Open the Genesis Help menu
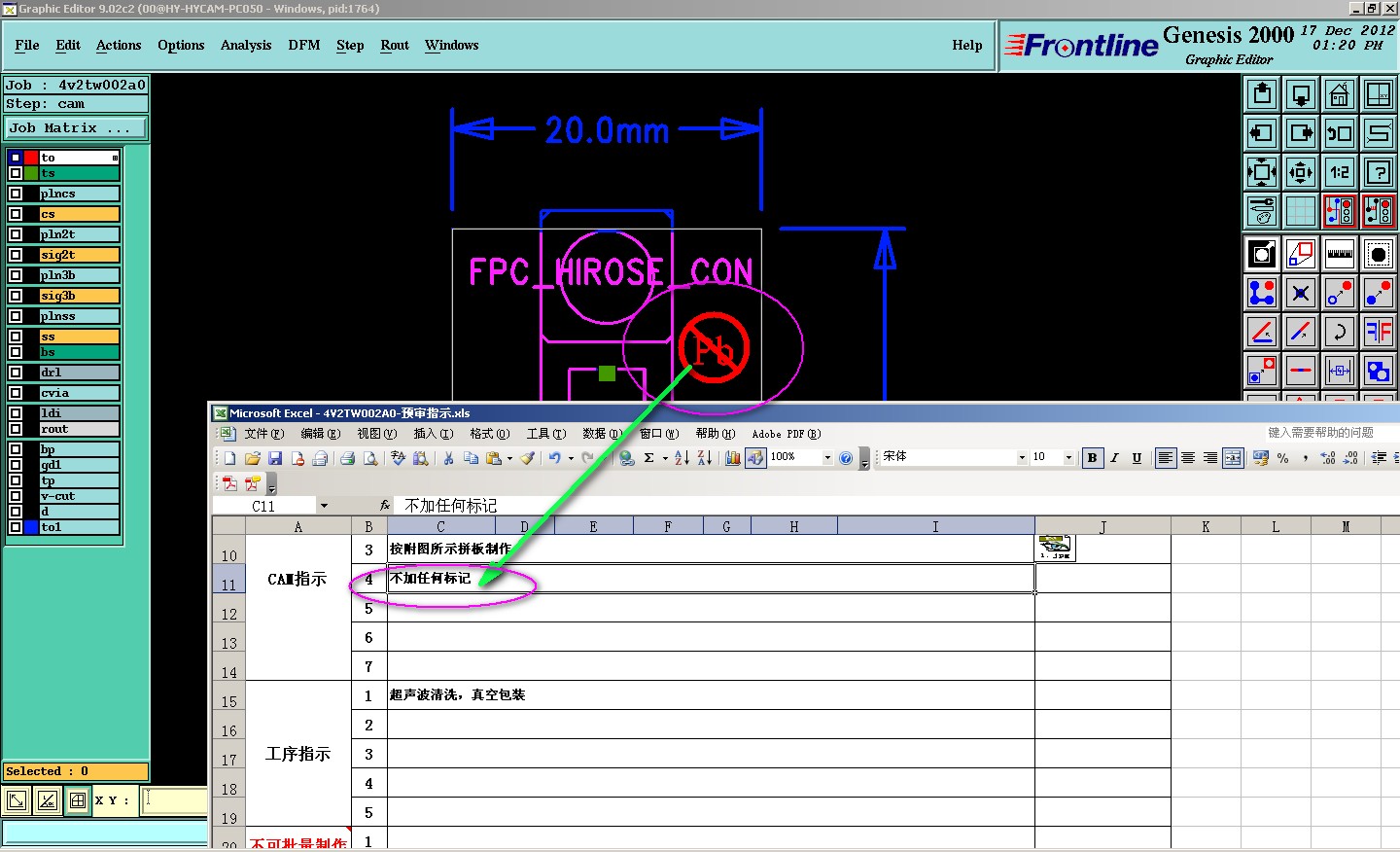This screenshot has height=852, width=1400. click(967, 45)
